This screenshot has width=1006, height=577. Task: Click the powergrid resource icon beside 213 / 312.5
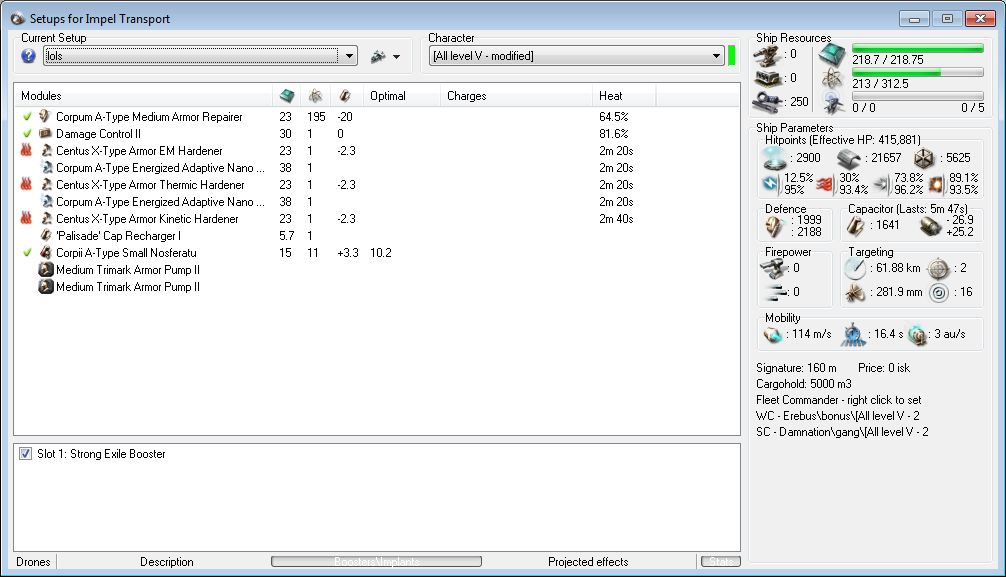833,79
